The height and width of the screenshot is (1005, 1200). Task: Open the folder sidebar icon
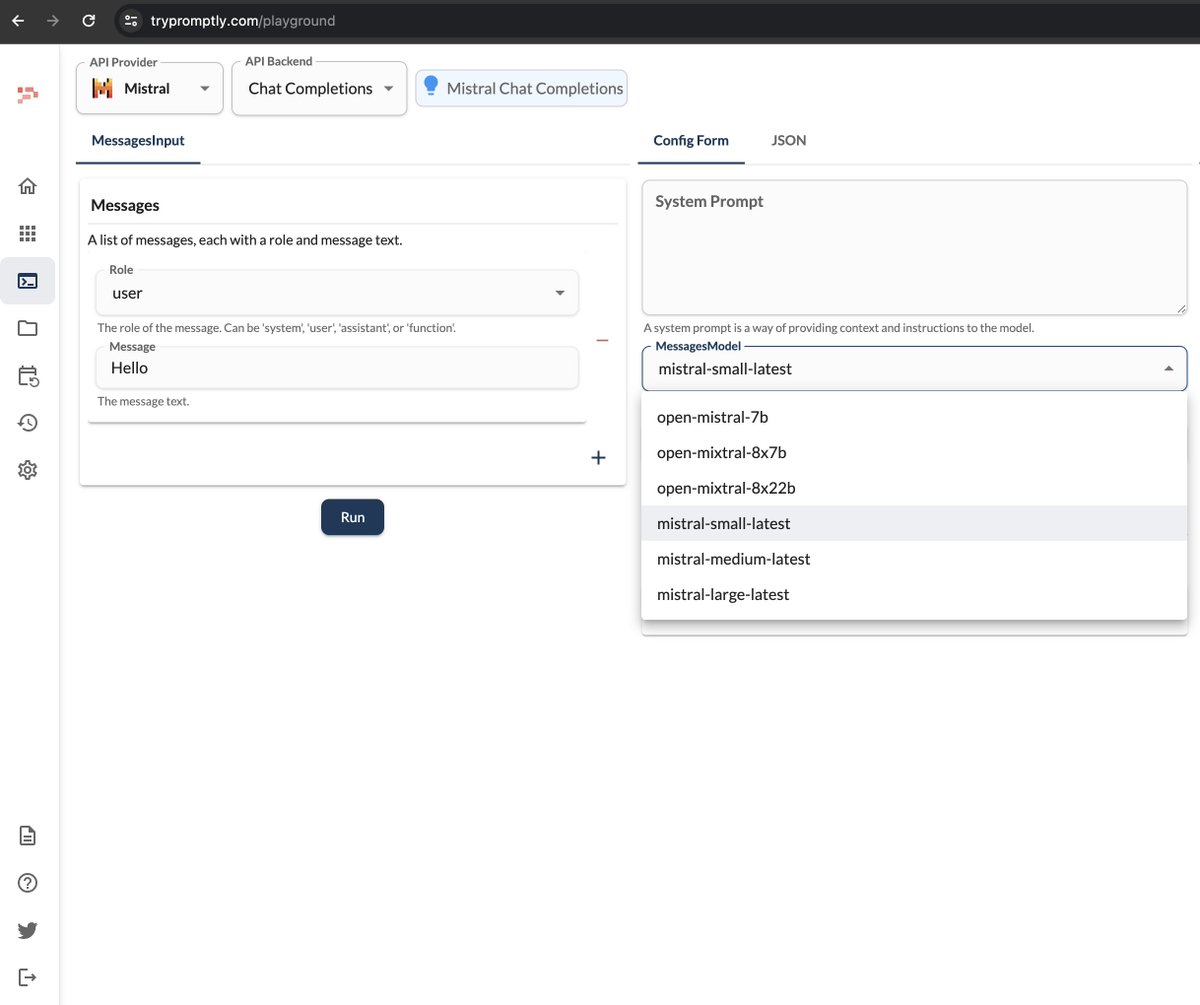(28, 328)
